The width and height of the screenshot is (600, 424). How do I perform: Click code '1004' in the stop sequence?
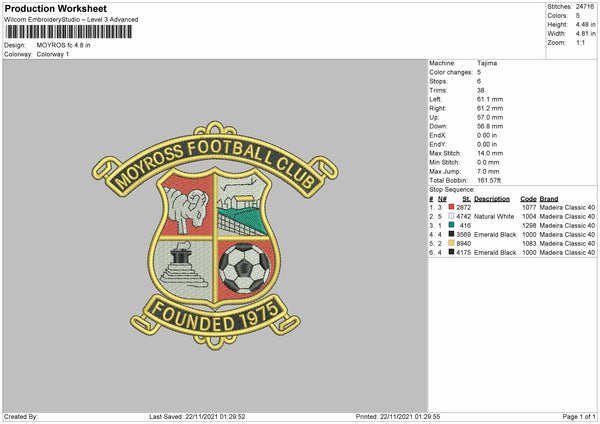click(529, 216)
